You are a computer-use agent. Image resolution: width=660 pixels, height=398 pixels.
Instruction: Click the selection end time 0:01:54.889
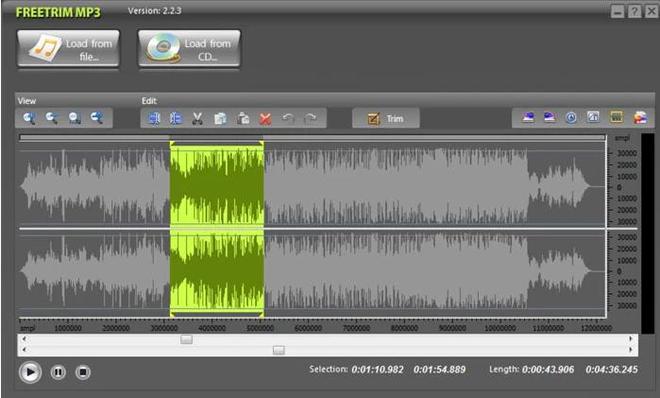pyautogui.click(x=439, y=370)
